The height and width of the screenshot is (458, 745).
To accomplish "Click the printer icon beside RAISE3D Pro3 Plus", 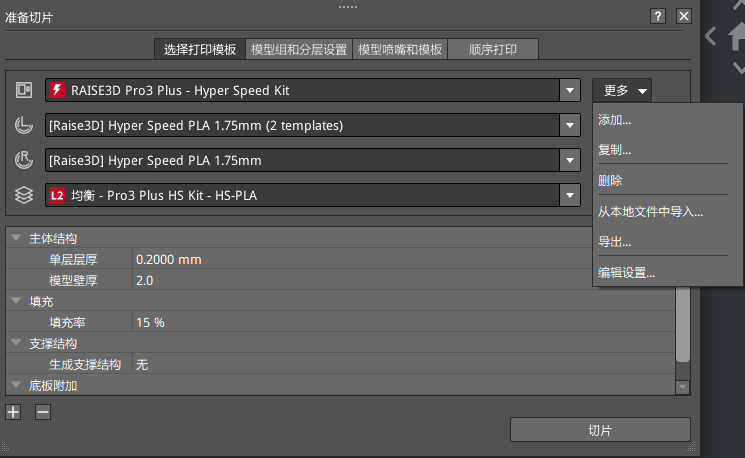I will coord(24,90).
